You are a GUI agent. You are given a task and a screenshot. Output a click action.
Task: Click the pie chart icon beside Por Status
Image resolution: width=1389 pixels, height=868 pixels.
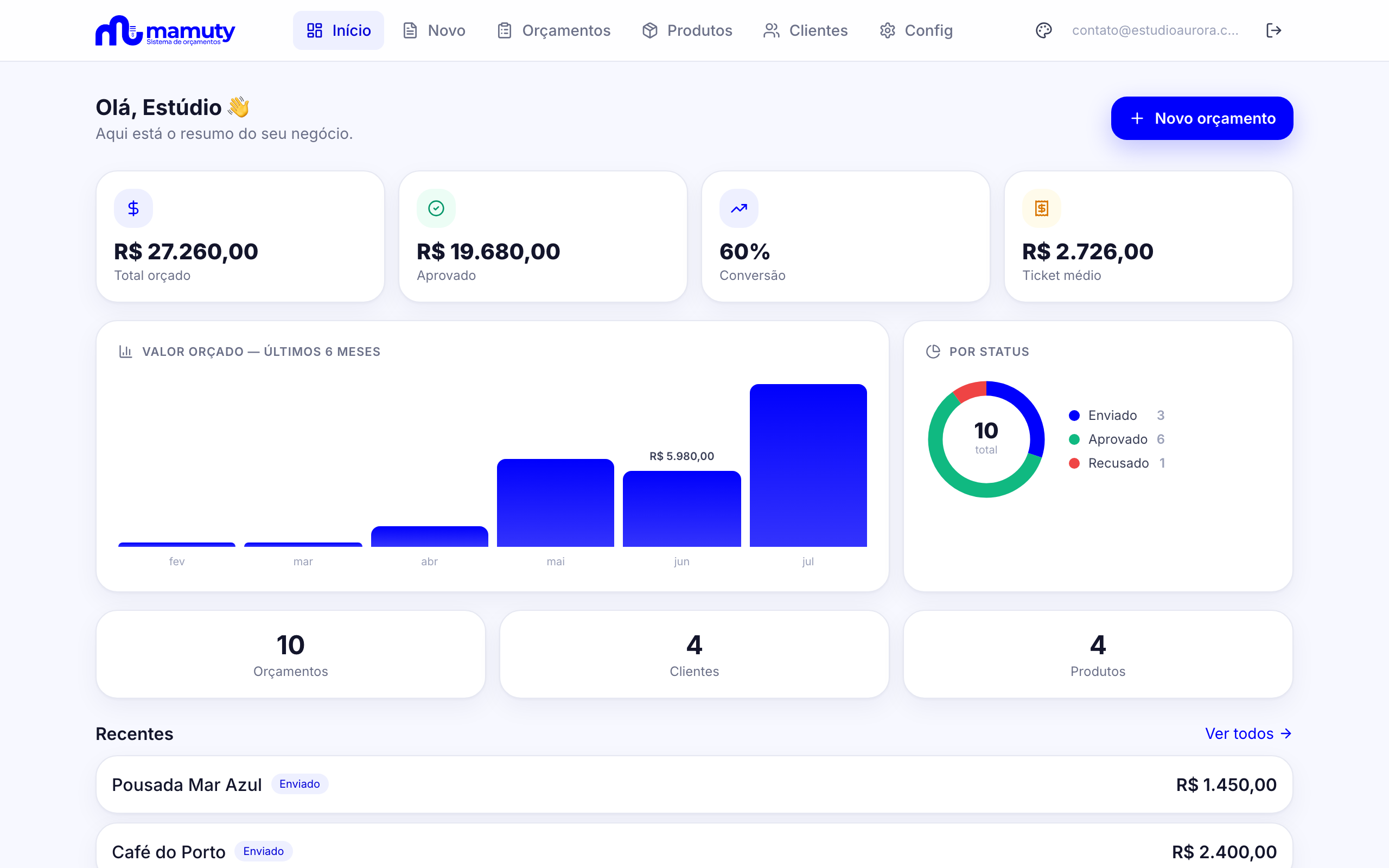pos(933,352)
